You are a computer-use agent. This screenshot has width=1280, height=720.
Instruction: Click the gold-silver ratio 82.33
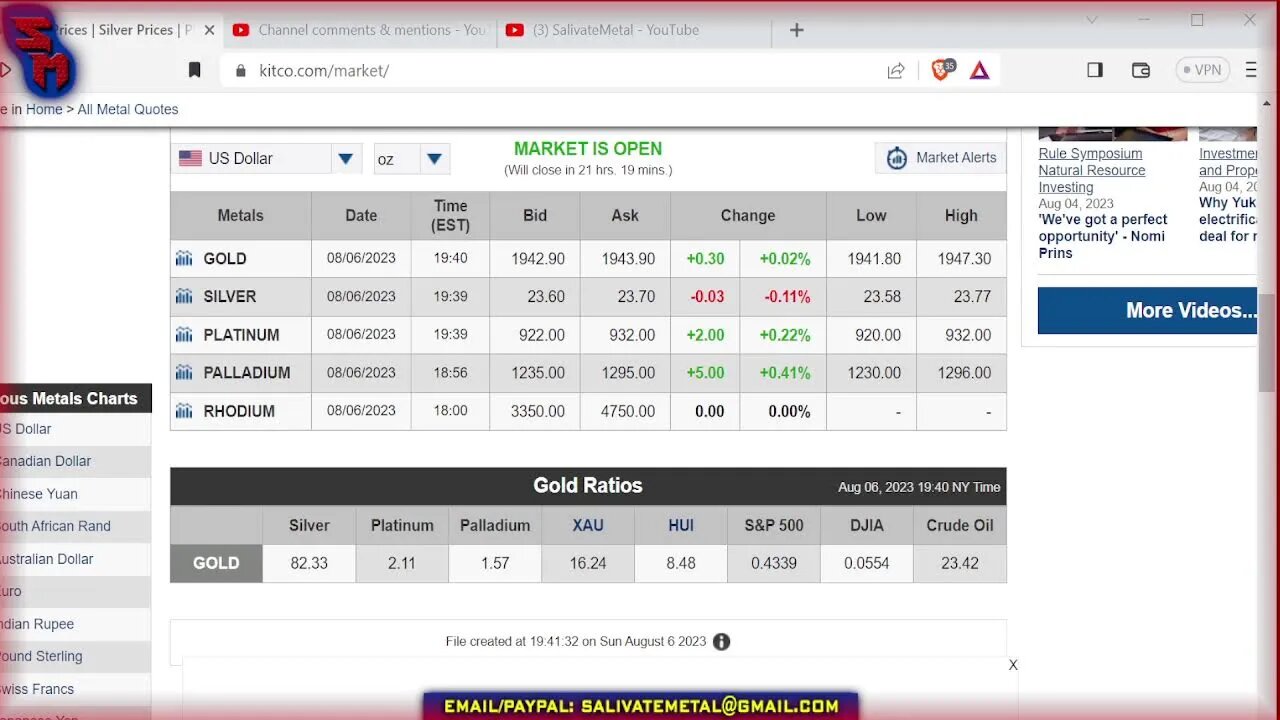309,563
